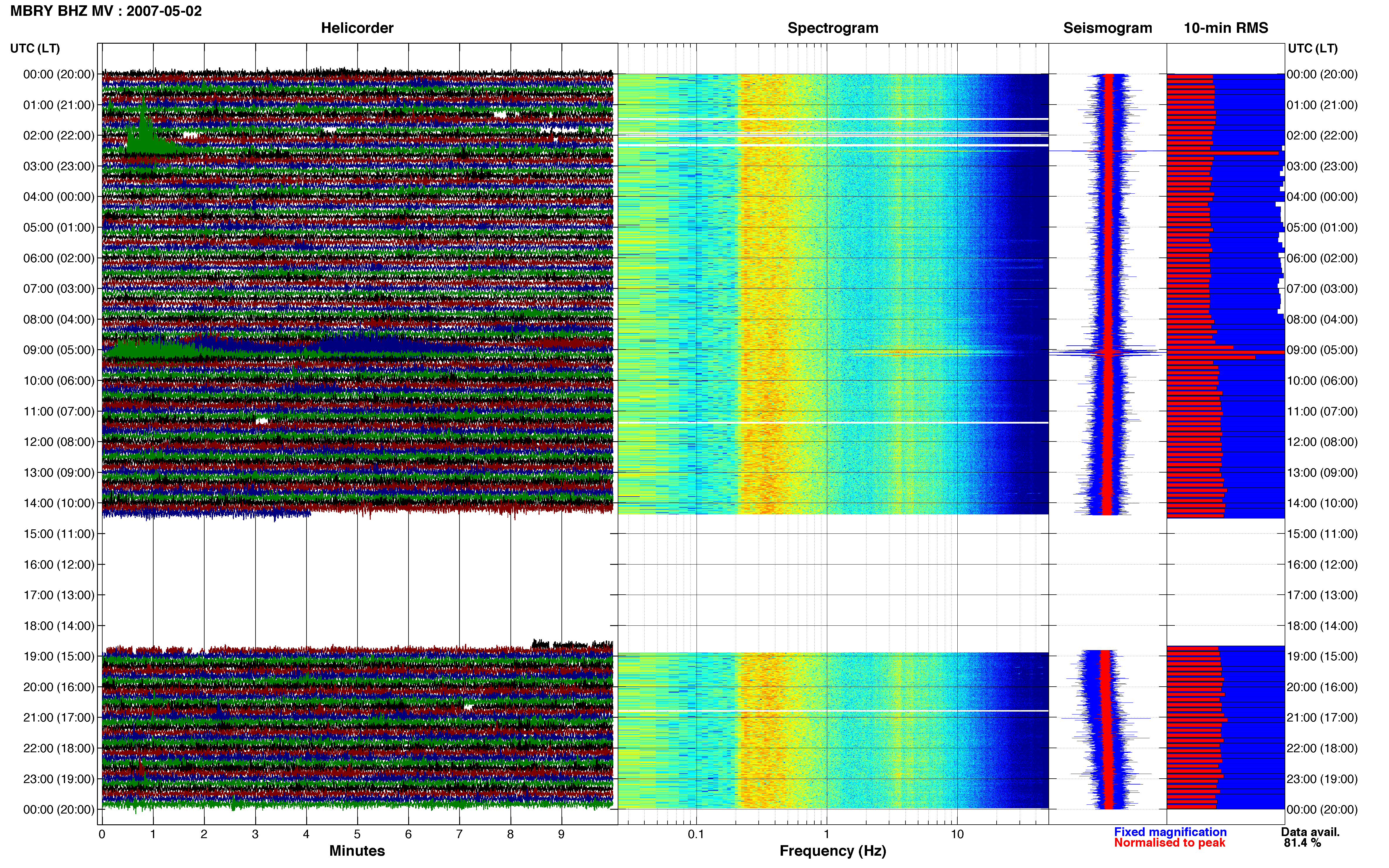Click the '10-min RMS' panel heading

point(1226,28)
